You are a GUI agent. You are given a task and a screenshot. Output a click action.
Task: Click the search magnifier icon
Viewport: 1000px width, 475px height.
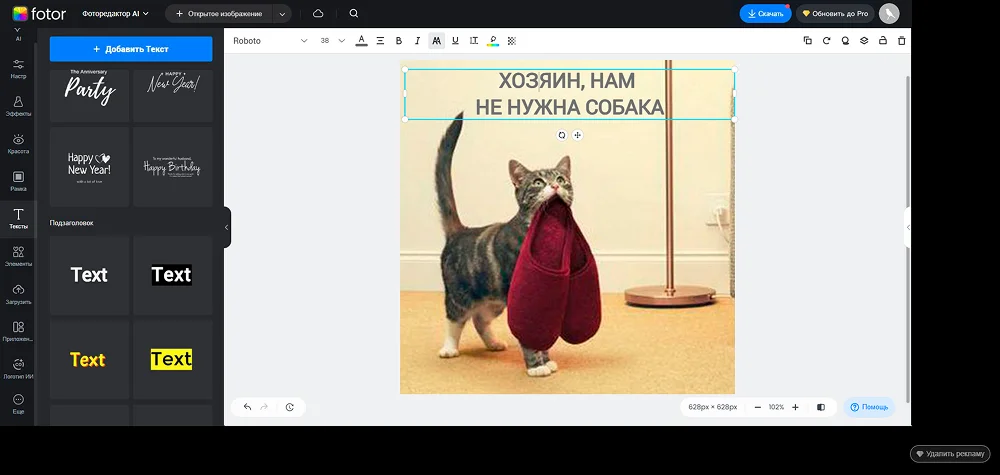coord(354,14)
